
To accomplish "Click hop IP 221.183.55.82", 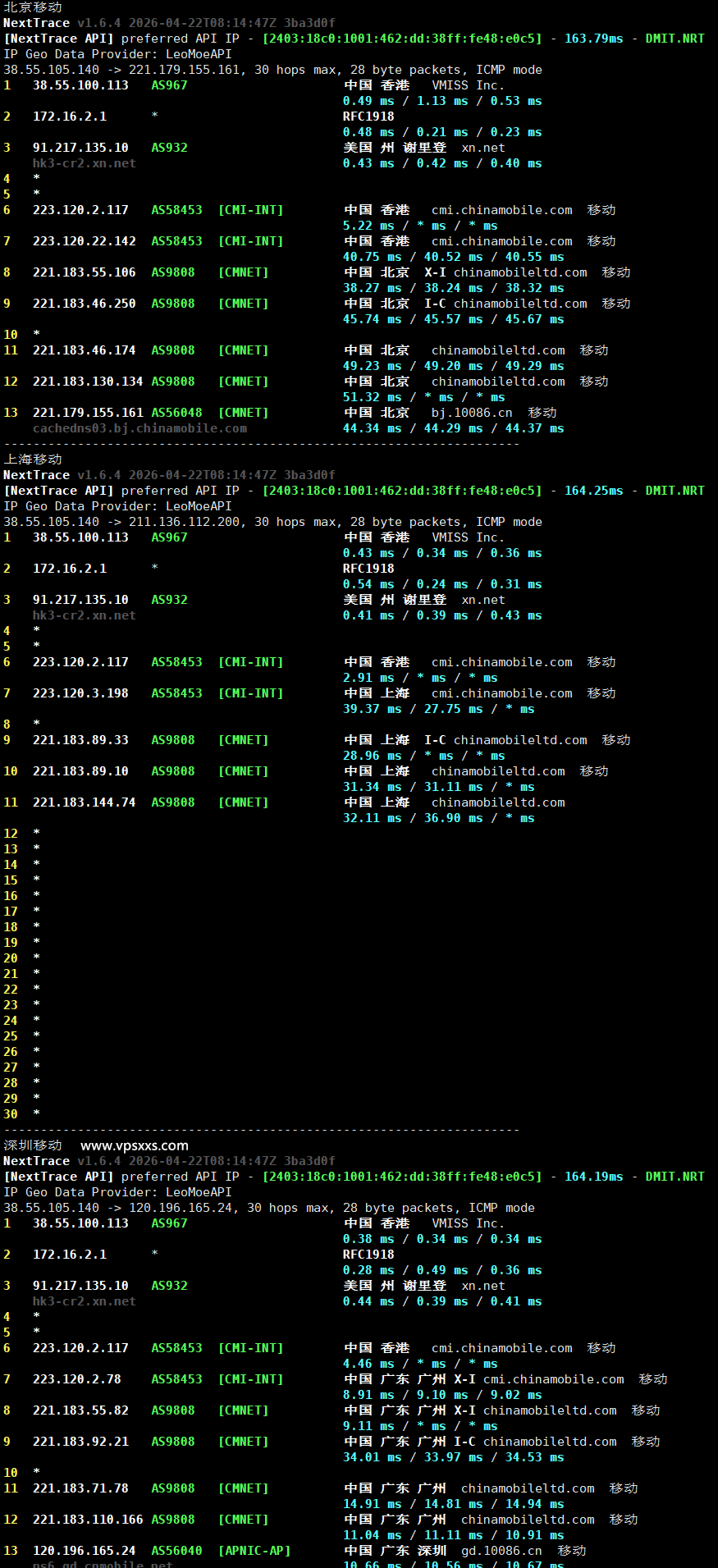I will point(80,1410).
